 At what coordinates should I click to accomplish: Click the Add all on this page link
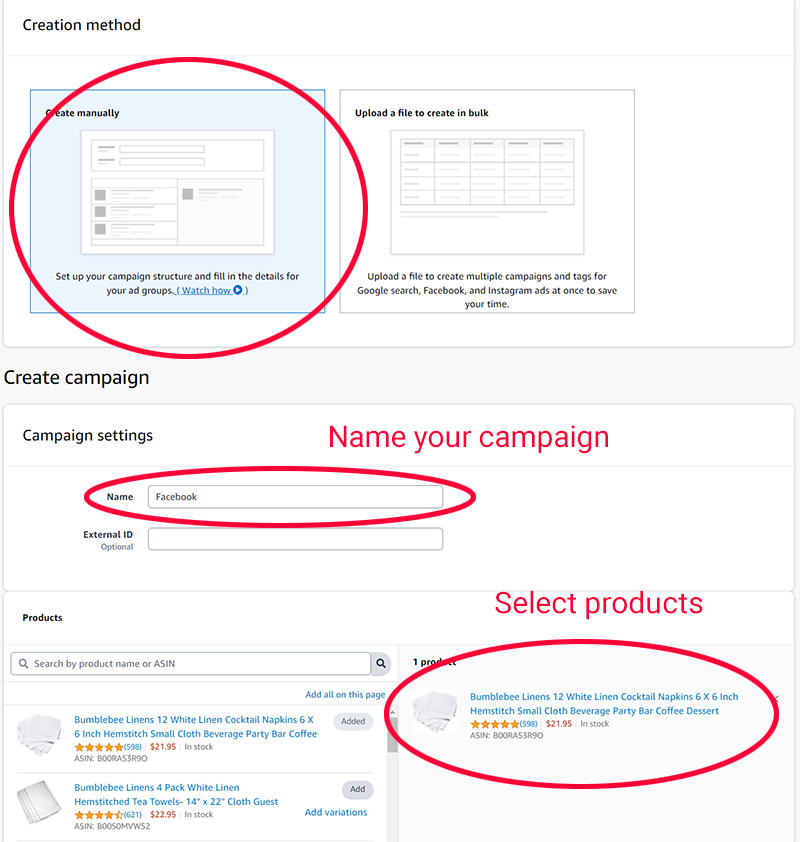click(x=345, y=695)
